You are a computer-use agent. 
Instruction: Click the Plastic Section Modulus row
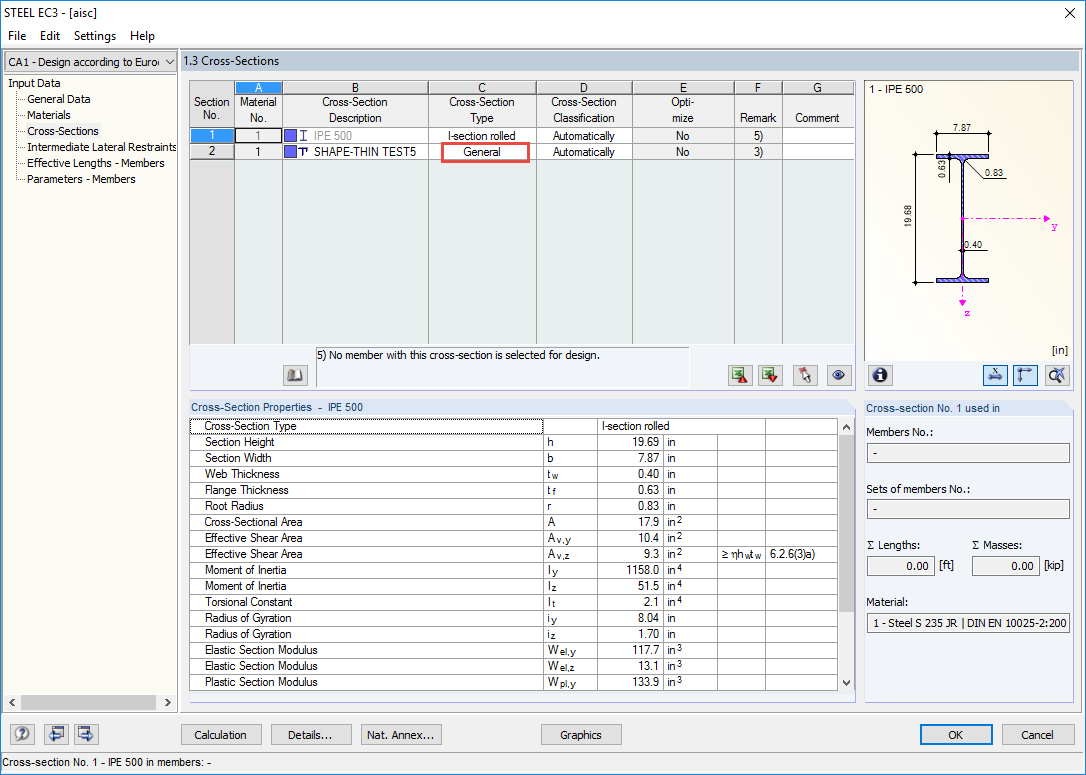point(513,682)
